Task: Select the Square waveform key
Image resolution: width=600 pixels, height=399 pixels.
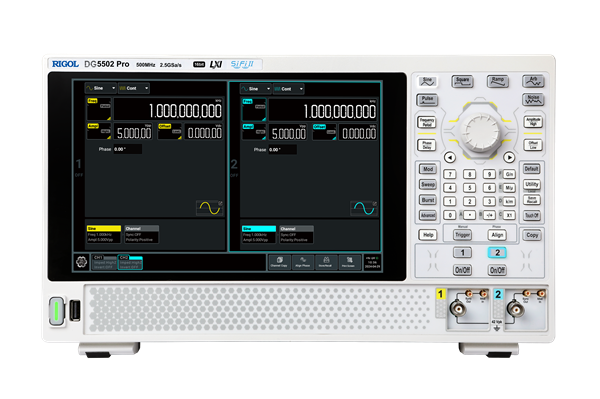Action: point(462,81)
